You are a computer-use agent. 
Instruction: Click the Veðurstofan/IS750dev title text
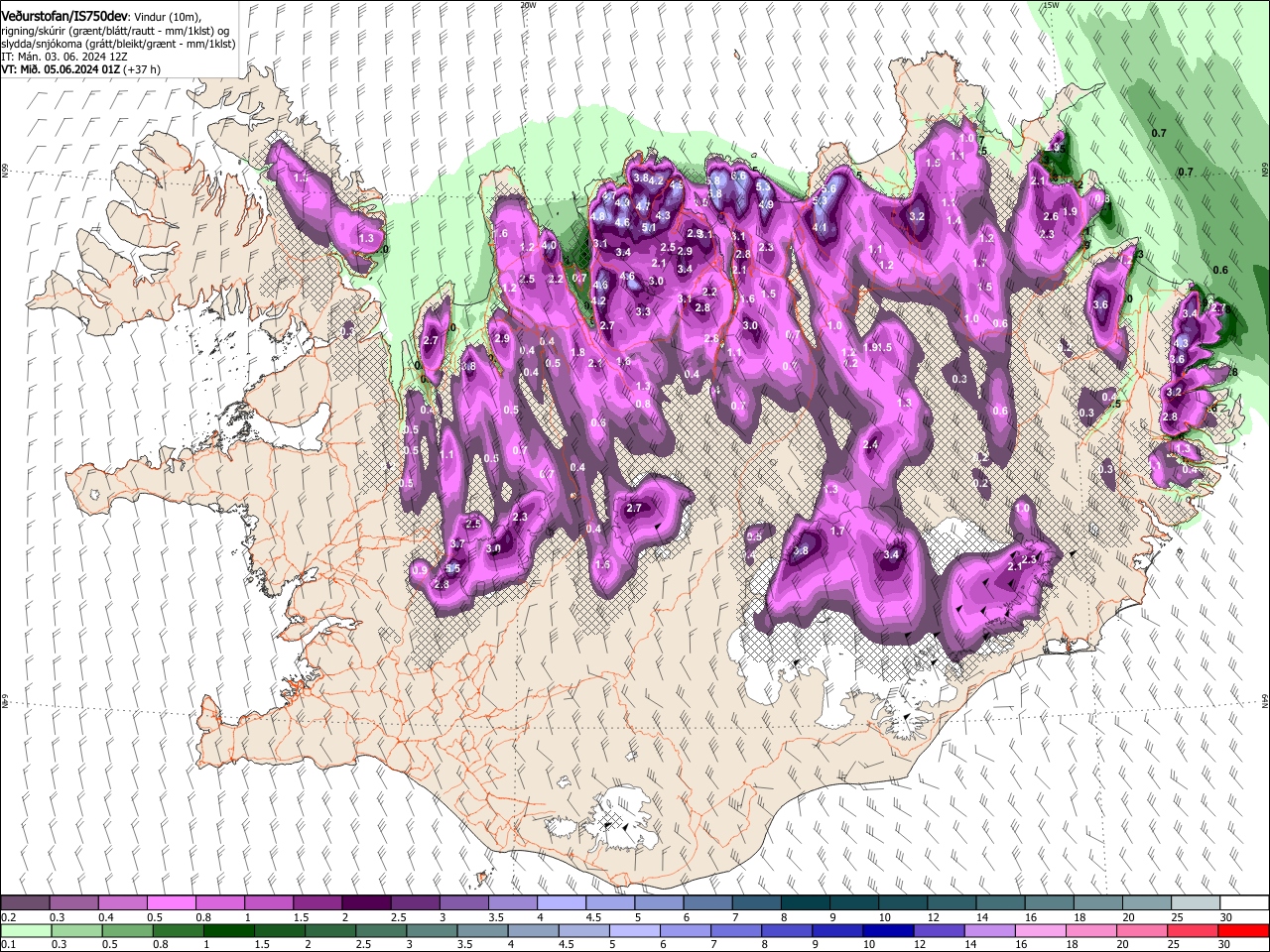(64, 16)
